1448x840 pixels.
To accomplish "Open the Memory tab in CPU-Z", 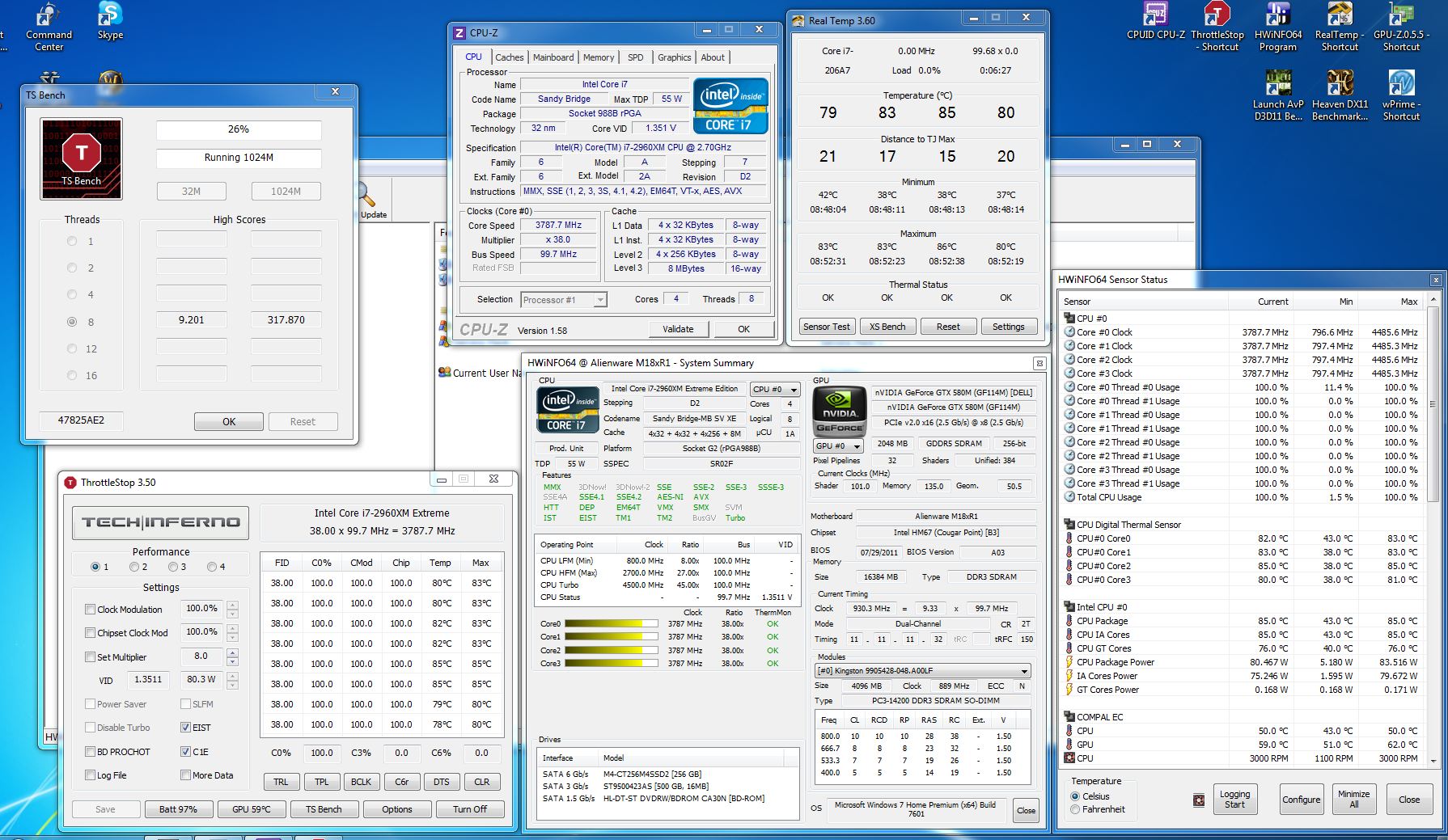I will (599, 57).
